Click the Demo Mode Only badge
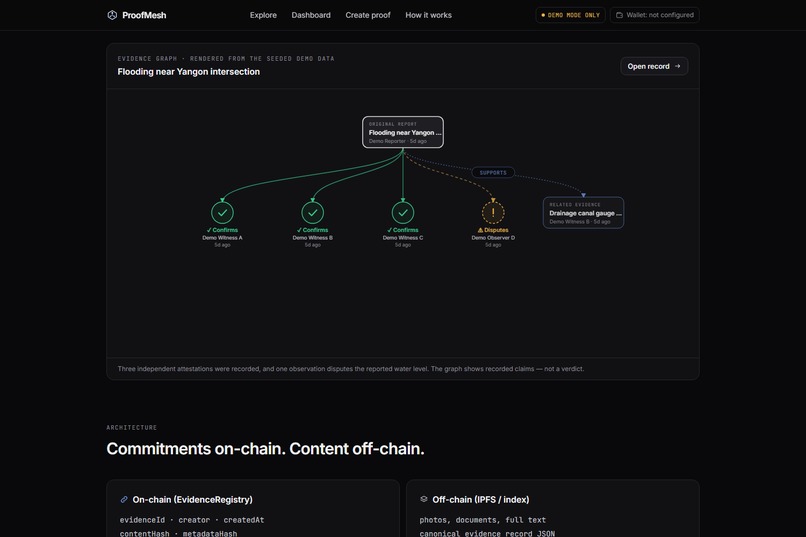 click(x=571, y=15)
